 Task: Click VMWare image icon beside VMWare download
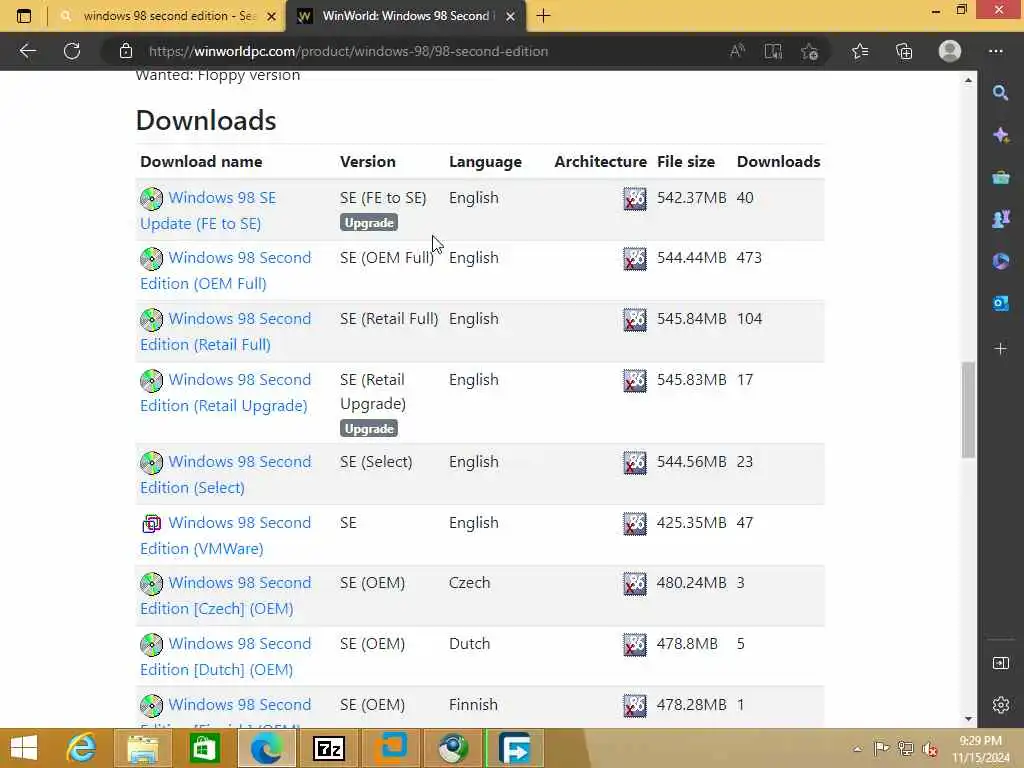pyautogui.click(x=152, y=524)
